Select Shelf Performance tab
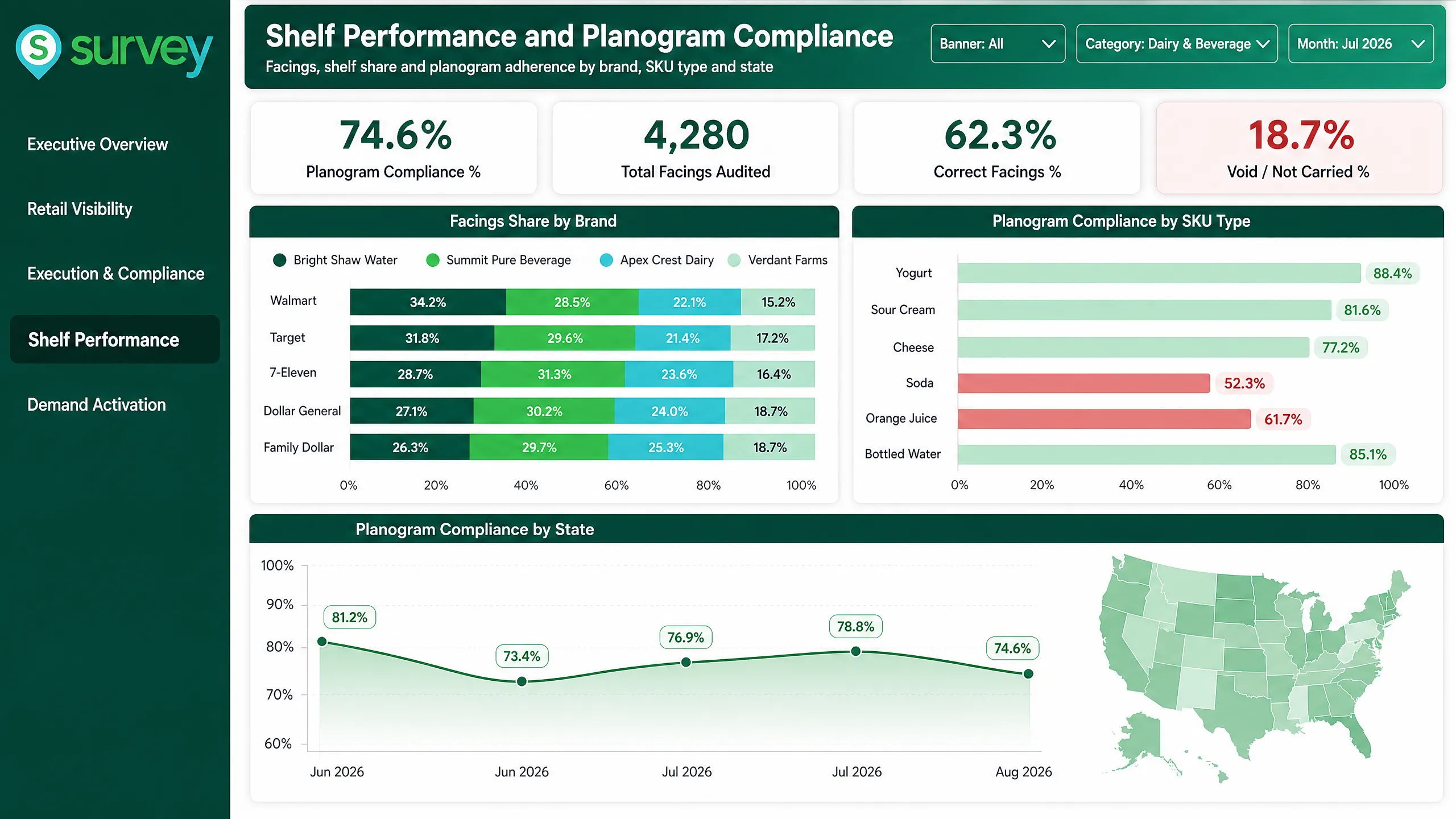Image resolution: width=1456 pixels, height=819 pixels. coord(115,340)
